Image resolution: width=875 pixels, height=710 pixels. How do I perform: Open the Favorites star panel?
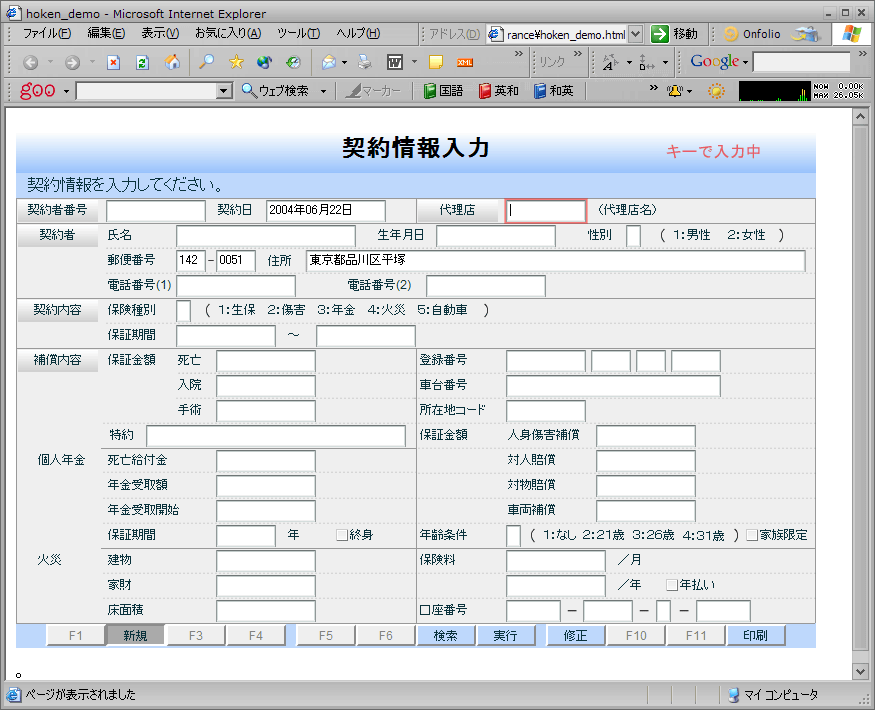coord(236,62)
